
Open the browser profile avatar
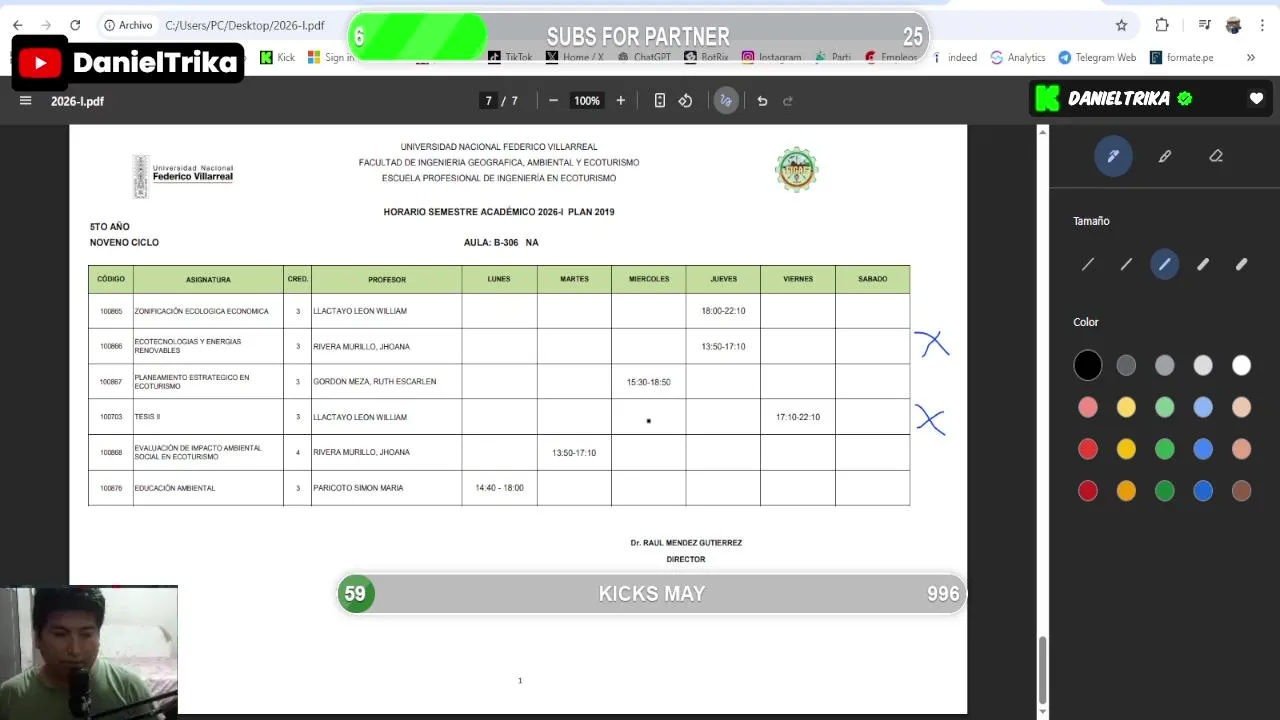coord(1233,25)
